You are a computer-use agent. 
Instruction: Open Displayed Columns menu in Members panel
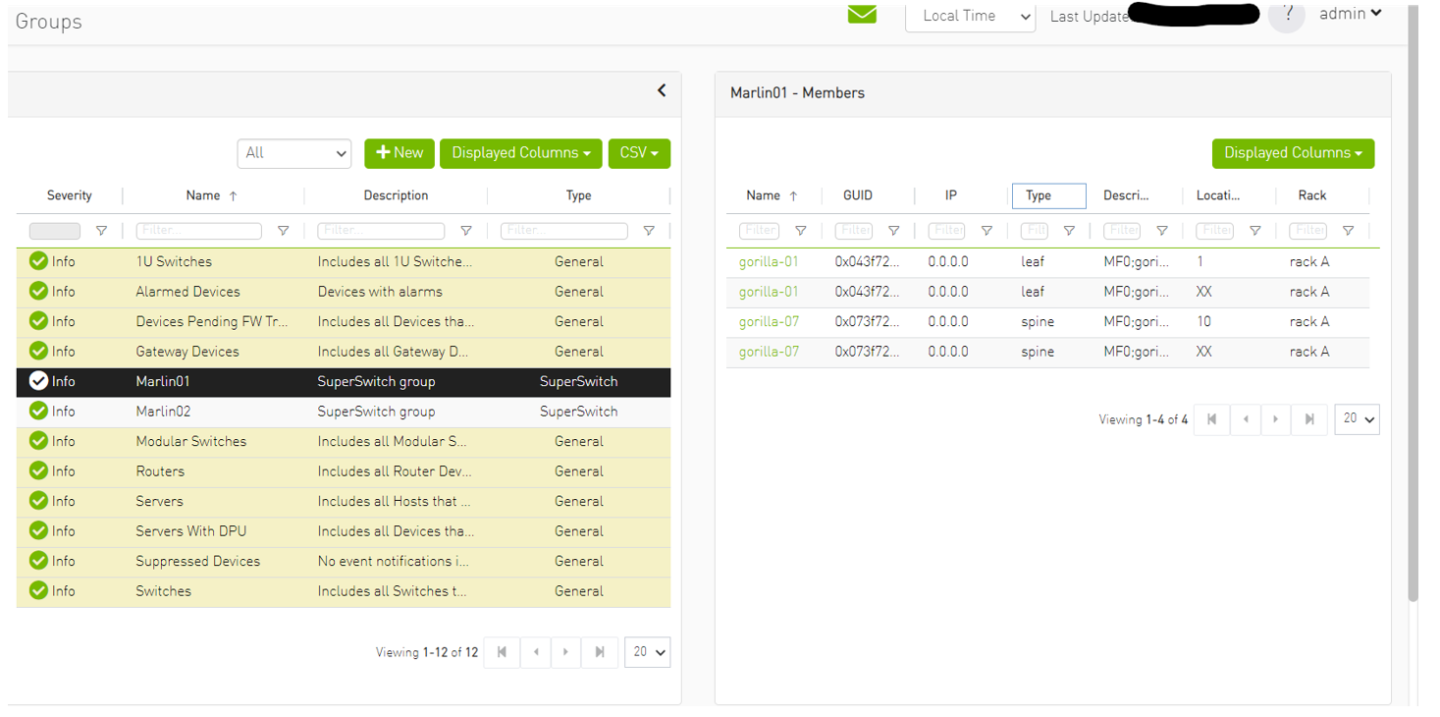point(1293,153)
